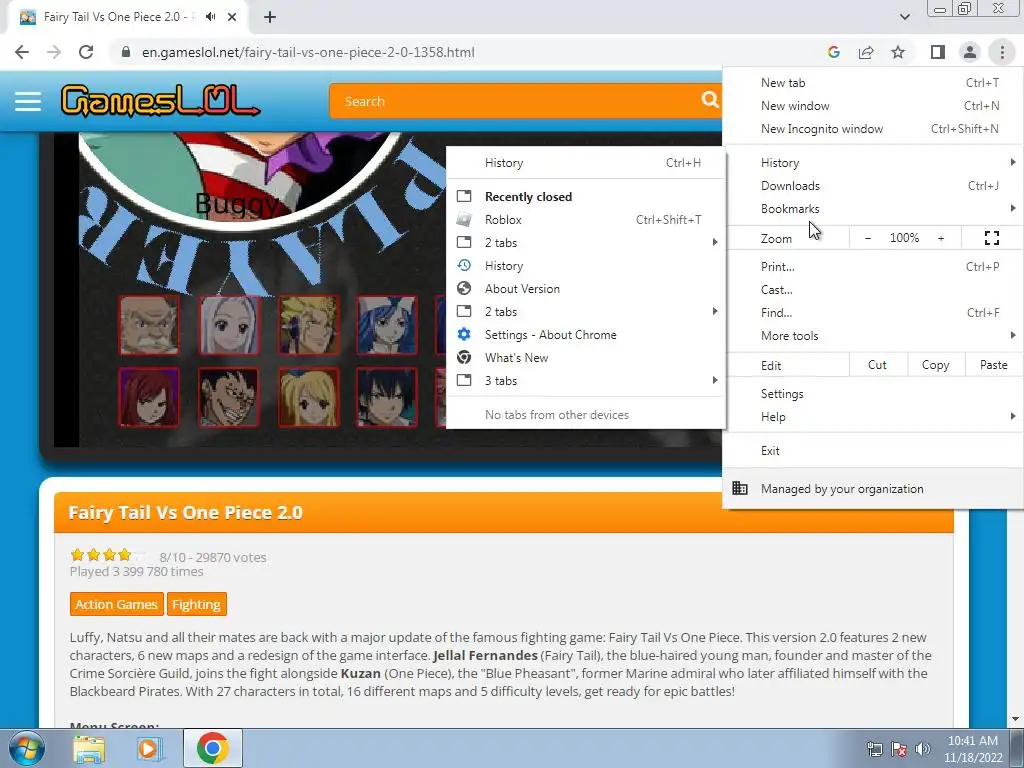
Task: Select New window menu item
Action: [873, 106]
